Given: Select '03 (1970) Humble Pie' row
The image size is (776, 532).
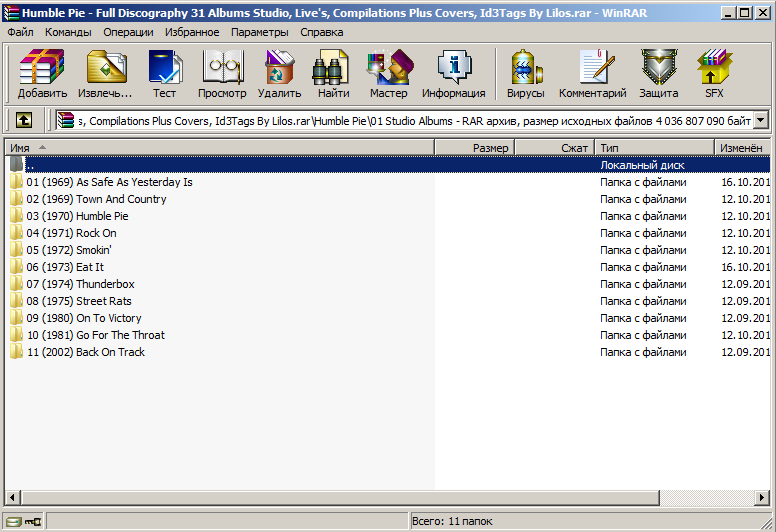Looking at the screenshot, I should 388,216.
